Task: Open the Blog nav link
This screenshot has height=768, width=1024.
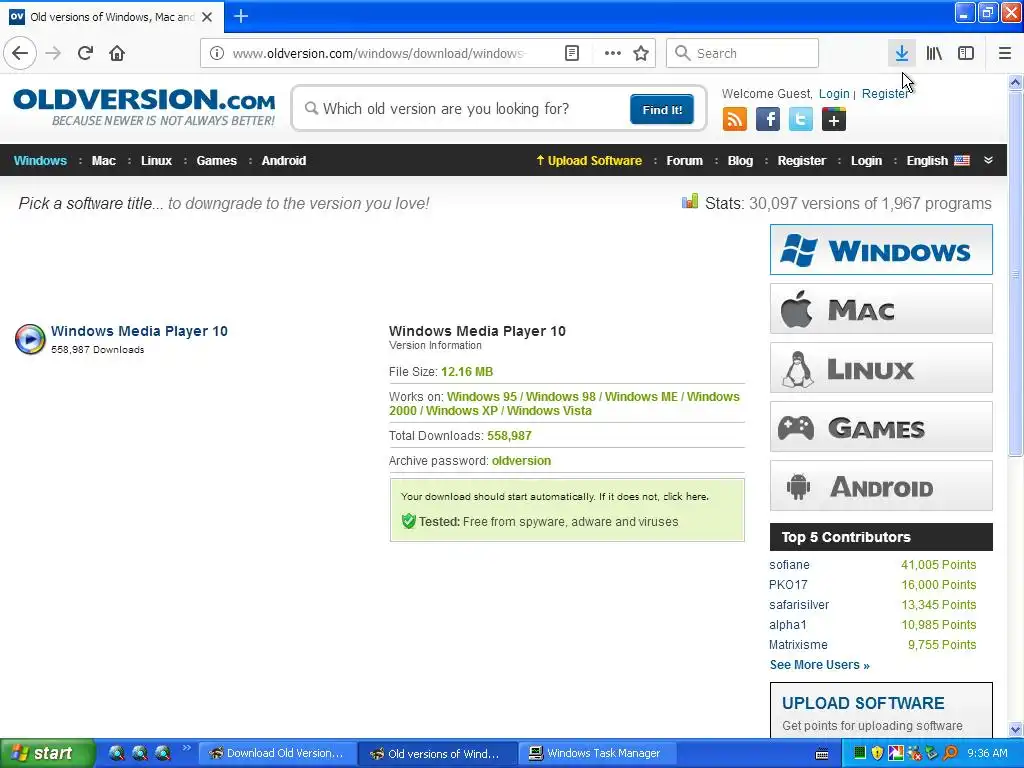Action: coord(740,161)
